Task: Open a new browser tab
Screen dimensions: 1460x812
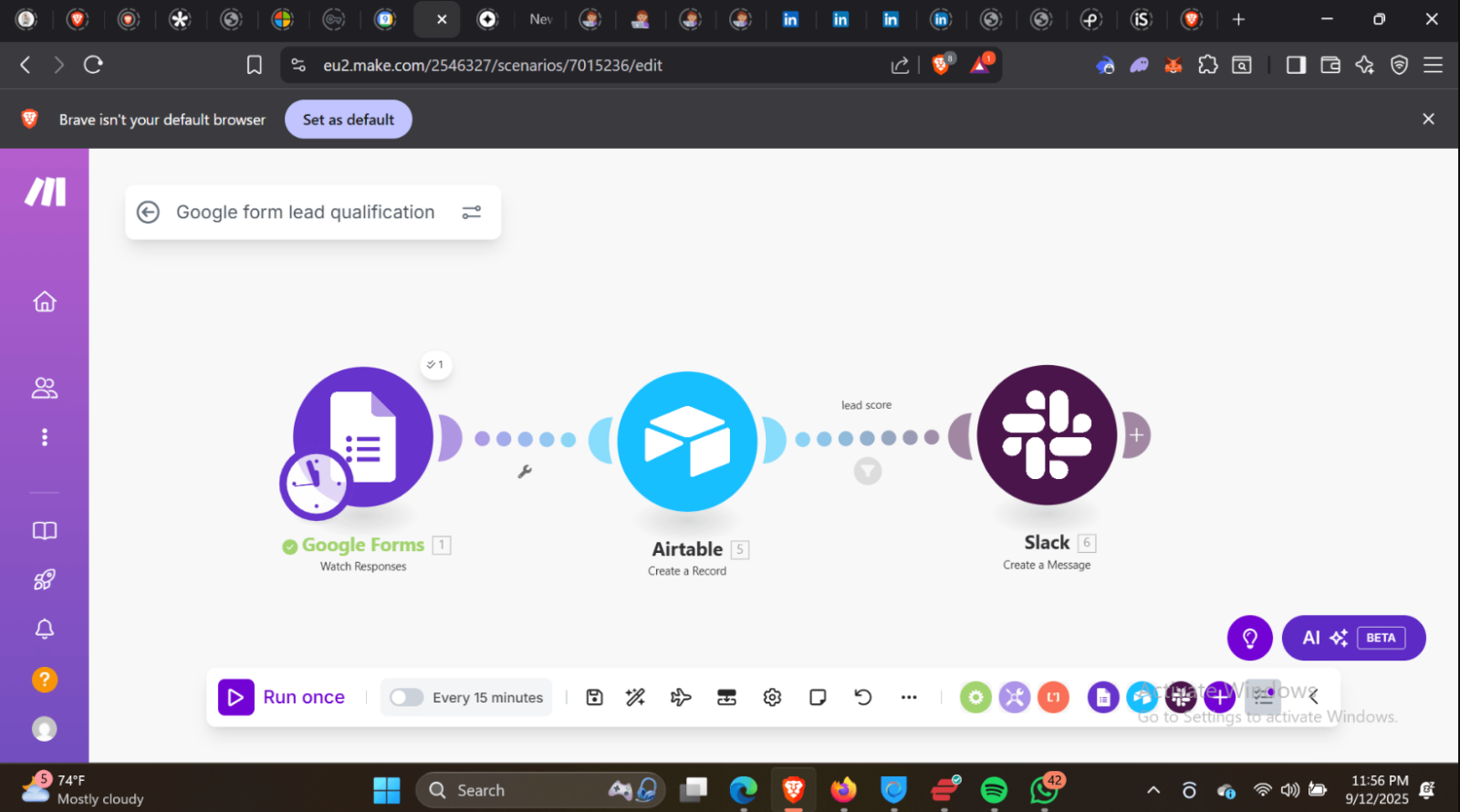Action: [1238, 19]
